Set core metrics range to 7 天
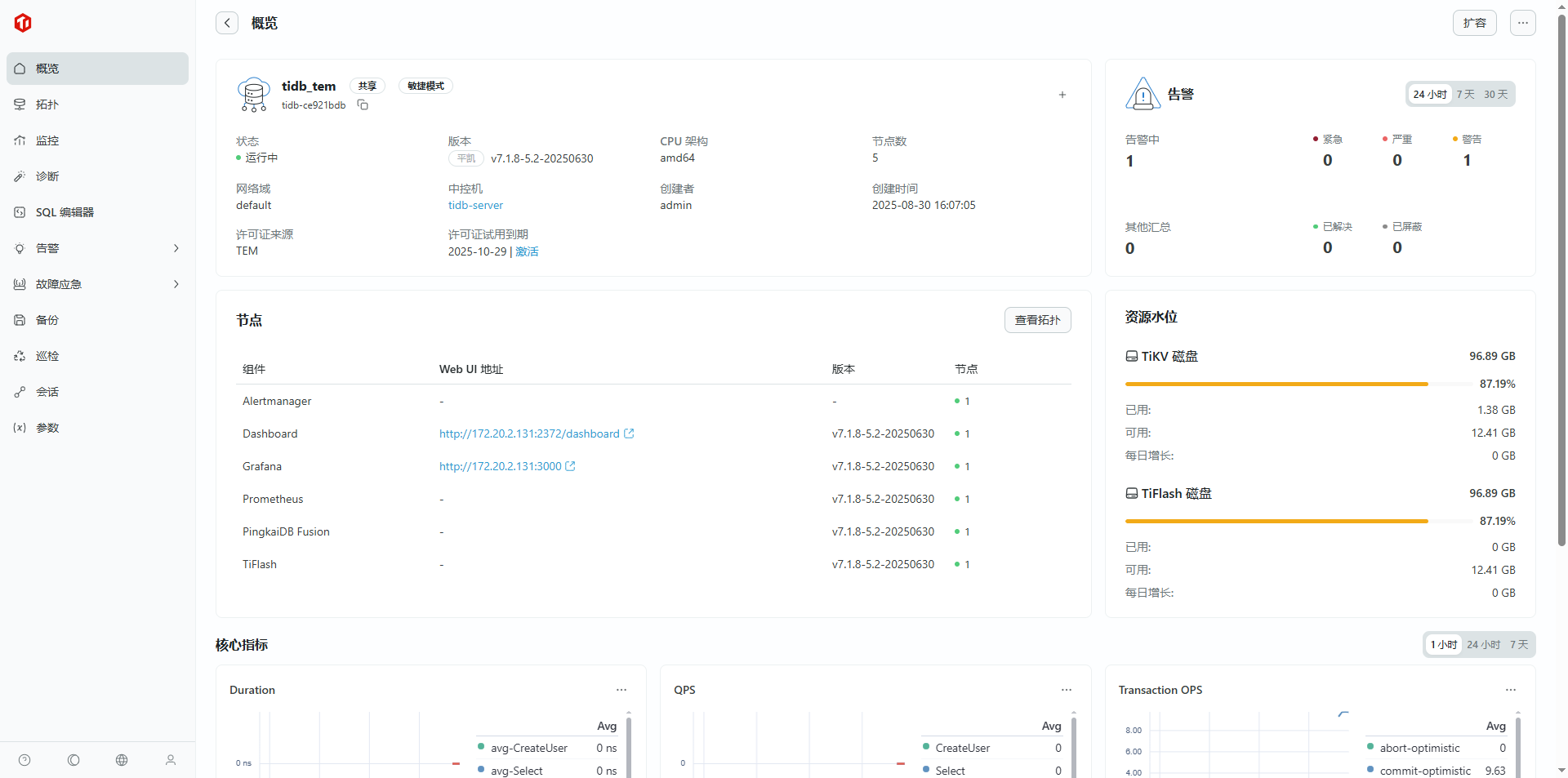This screenshot has width=1568, height=778. tap(1519, 644)
